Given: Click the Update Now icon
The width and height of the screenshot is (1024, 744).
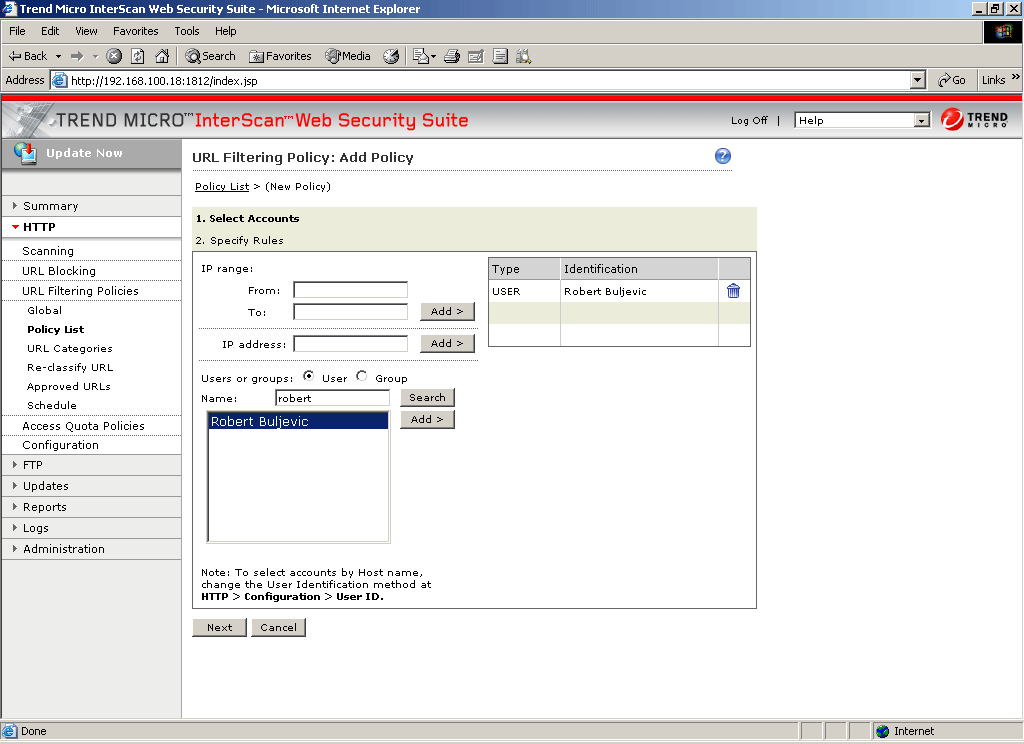Looking at the screenshot, I should pyautogui.click(x=26, y=153).
